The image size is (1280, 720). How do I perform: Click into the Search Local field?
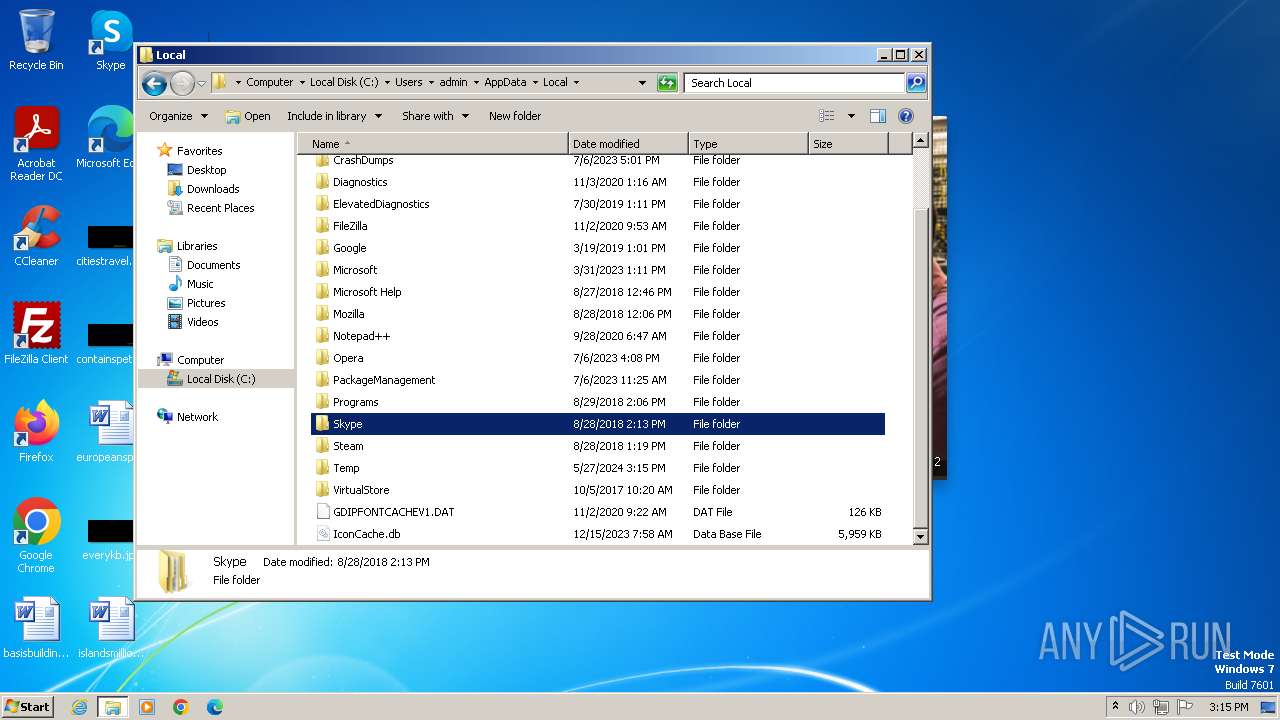click(x=795, y=83)
